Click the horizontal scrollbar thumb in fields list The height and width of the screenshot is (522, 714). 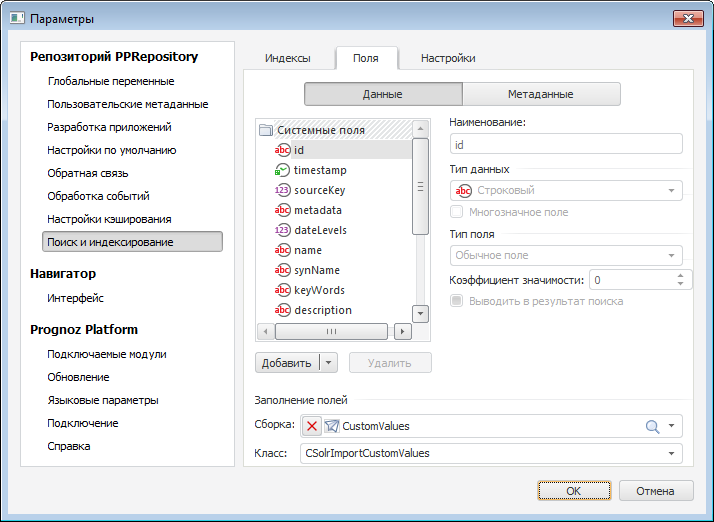tap(332, 332)
